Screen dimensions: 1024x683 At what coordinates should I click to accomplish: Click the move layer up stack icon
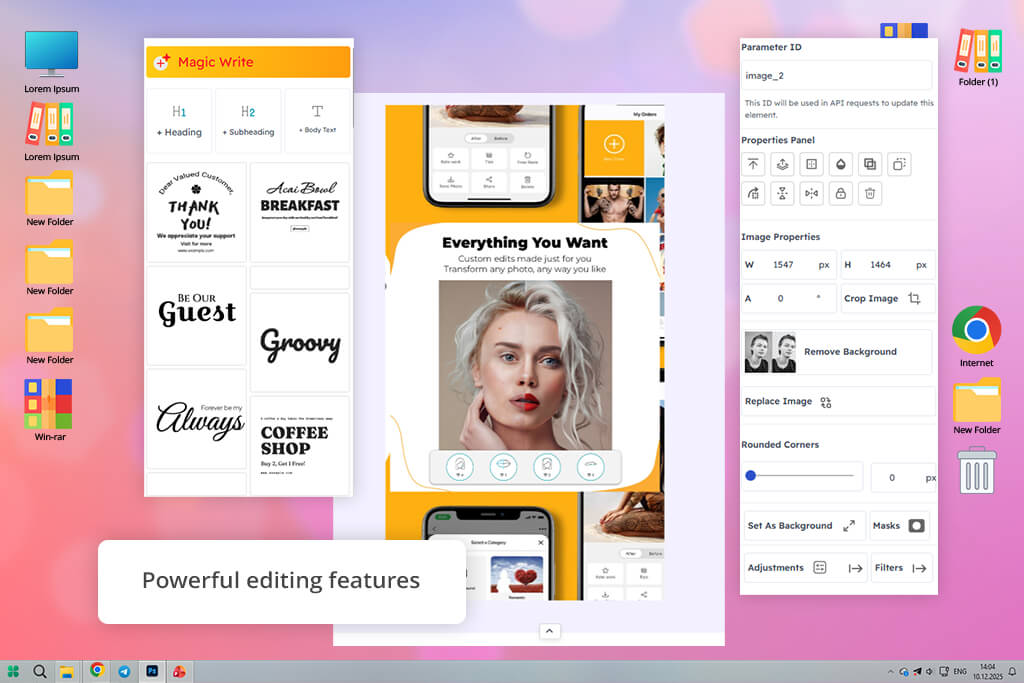tap(782, 164)
